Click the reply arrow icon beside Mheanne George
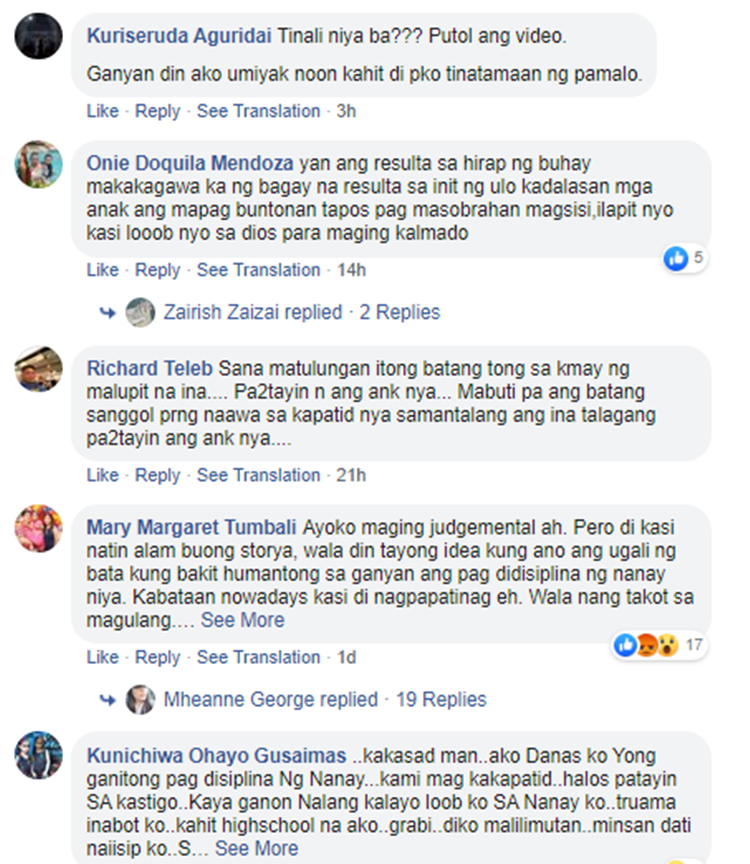 tap(108, 700)
